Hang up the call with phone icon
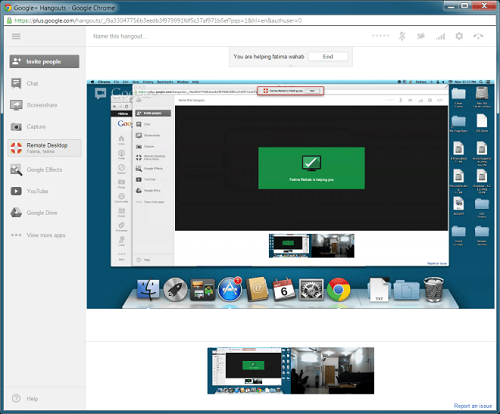This screenshot has height=414, width=500. pyautogui.click(x=478, y=36)
